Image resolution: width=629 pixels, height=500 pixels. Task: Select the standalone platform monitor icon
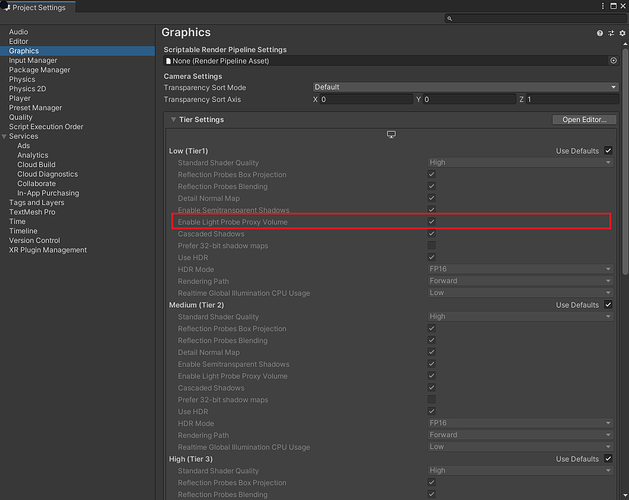pyautogui.click(x=391, y=134)
